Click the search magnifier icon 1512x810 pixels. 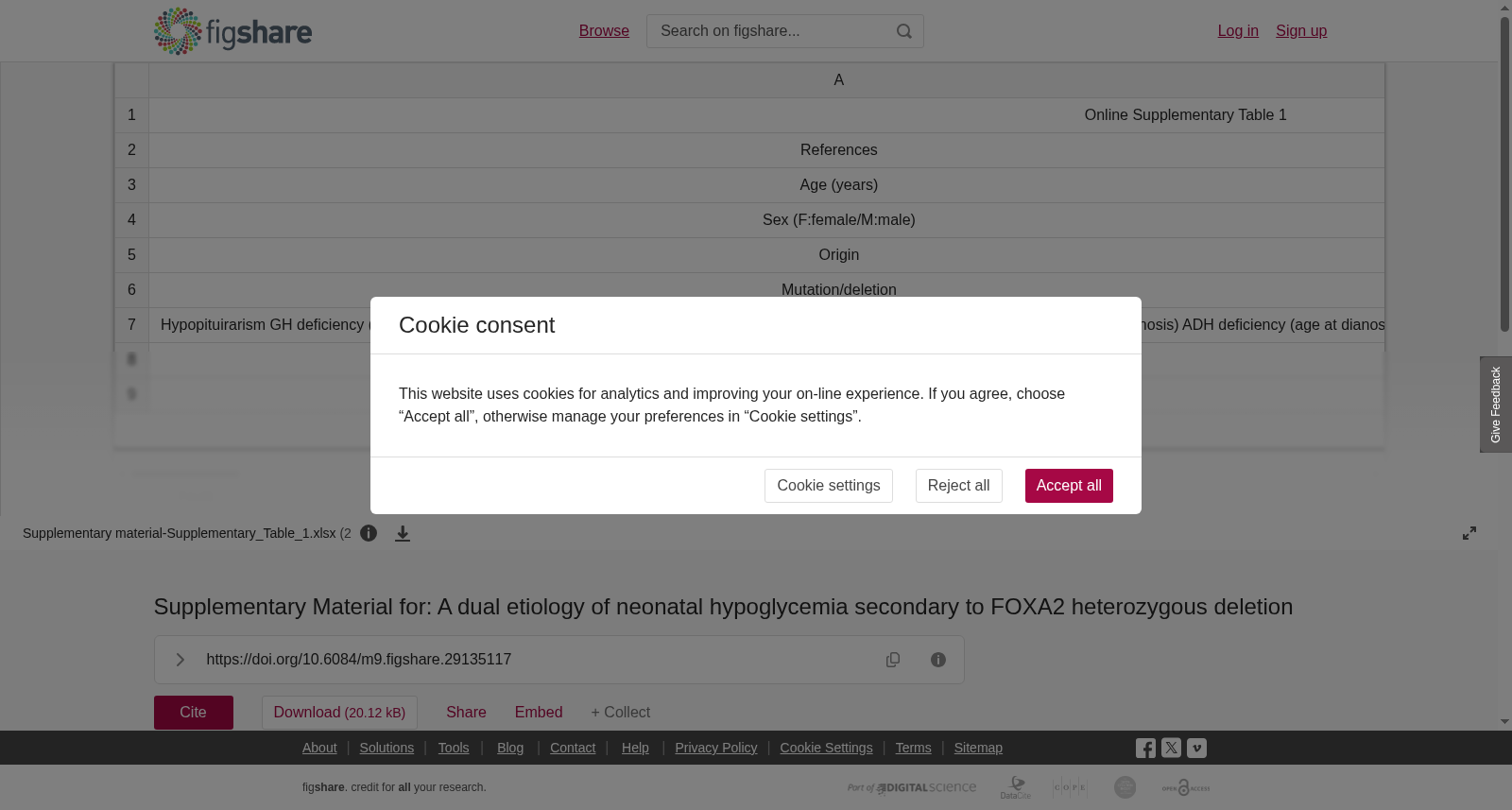point(904,31)
